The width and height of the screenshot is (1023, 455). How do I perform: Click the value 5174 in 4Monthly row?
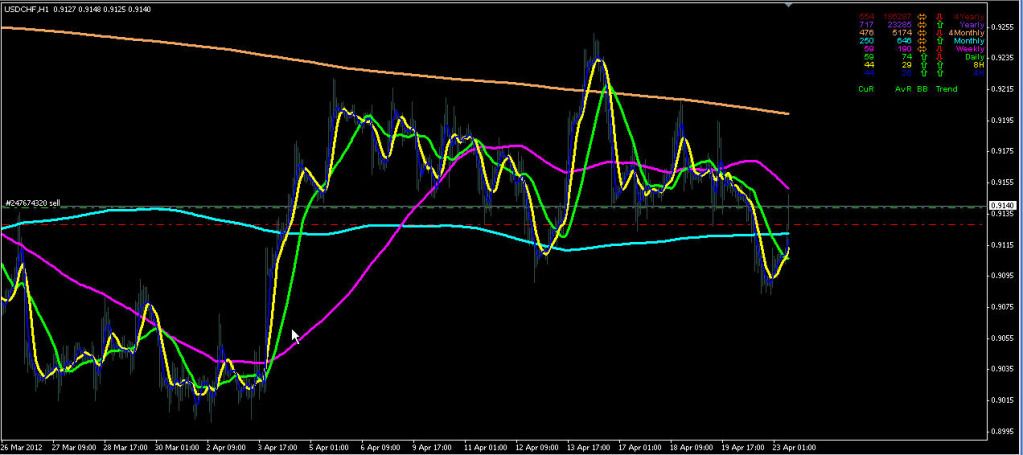(902, 33)
